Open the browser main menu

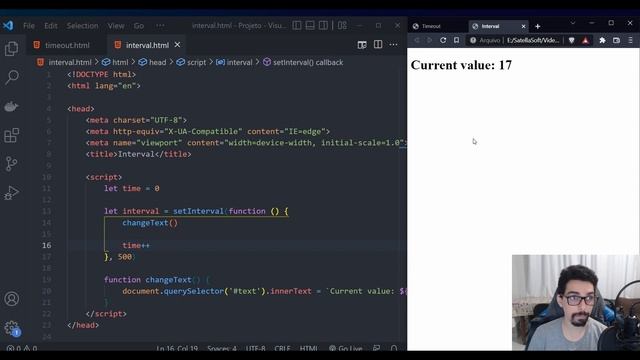631,40
